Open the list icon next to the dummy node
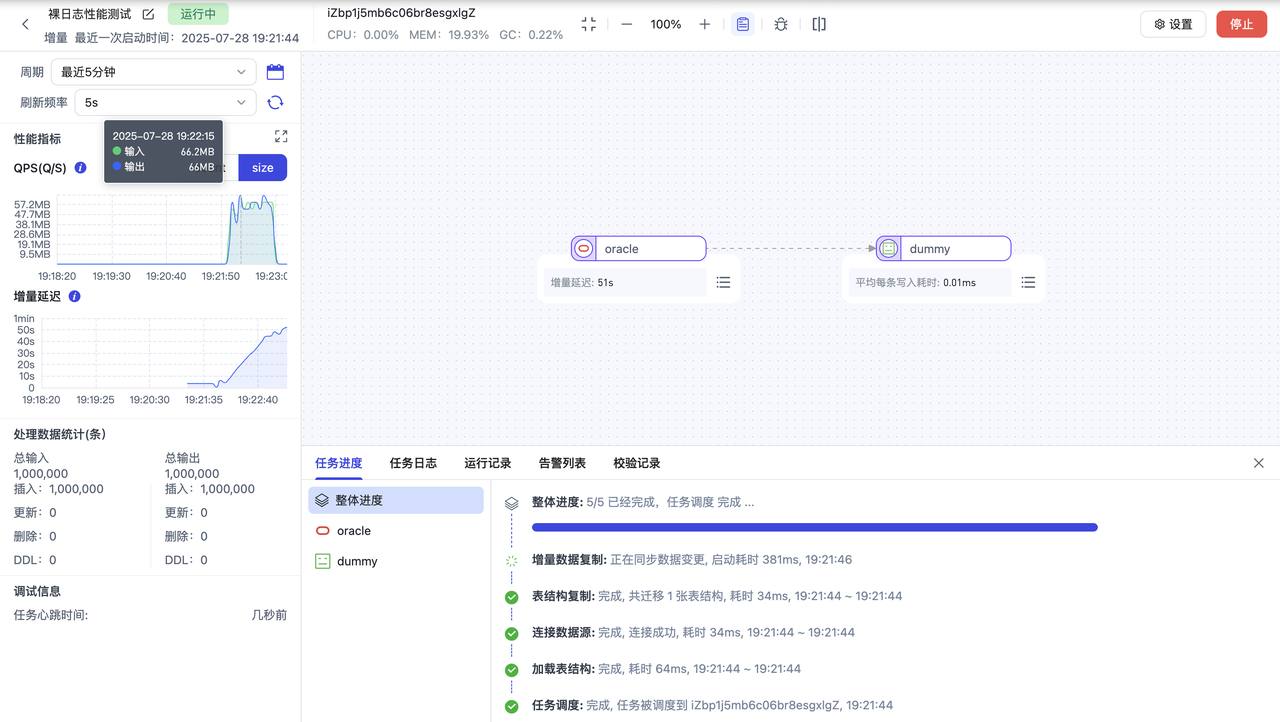The height and width of the screenshot is (722, 1280). (x=1028, y=282)
